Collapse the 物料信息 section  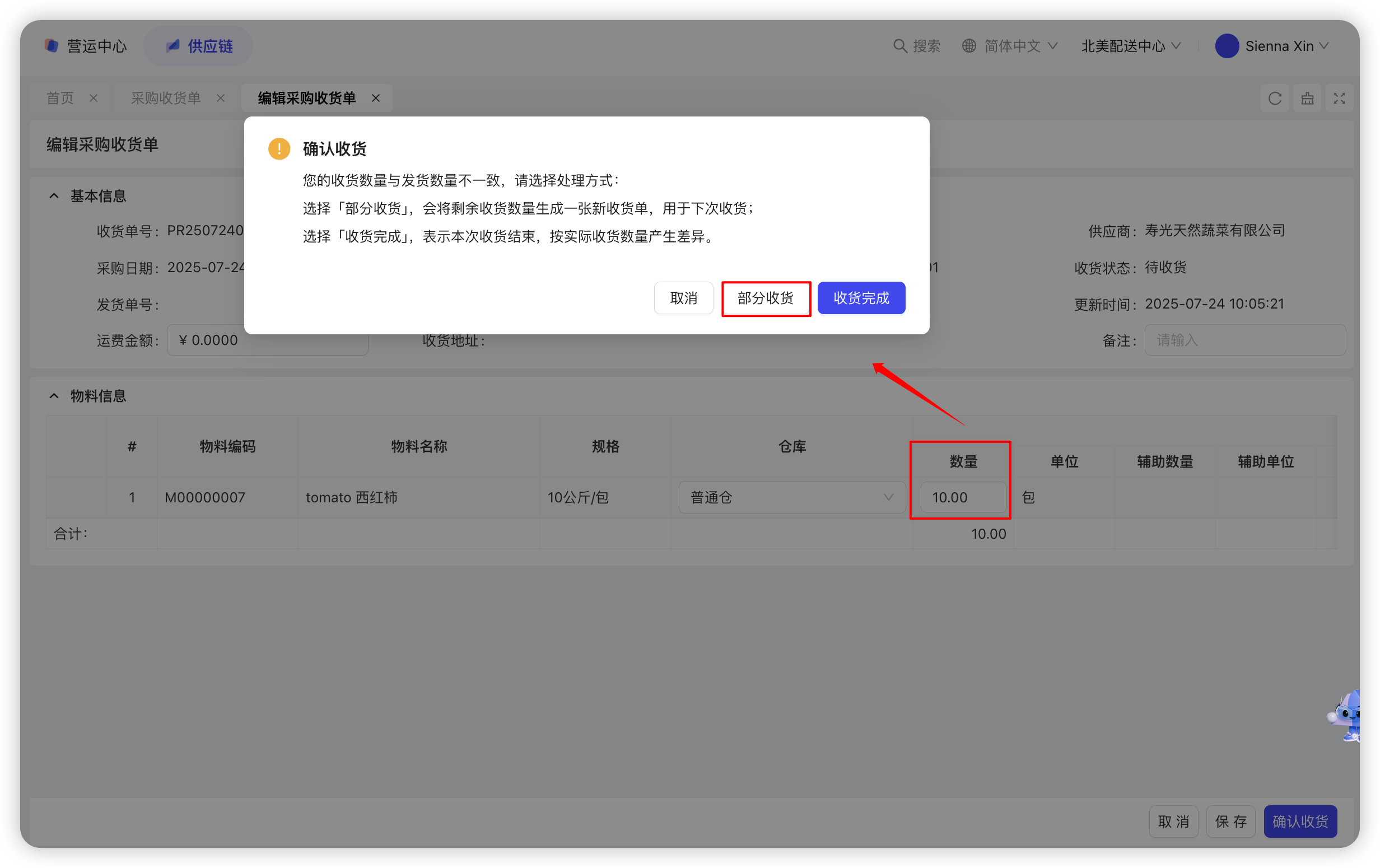coord(54,396)
